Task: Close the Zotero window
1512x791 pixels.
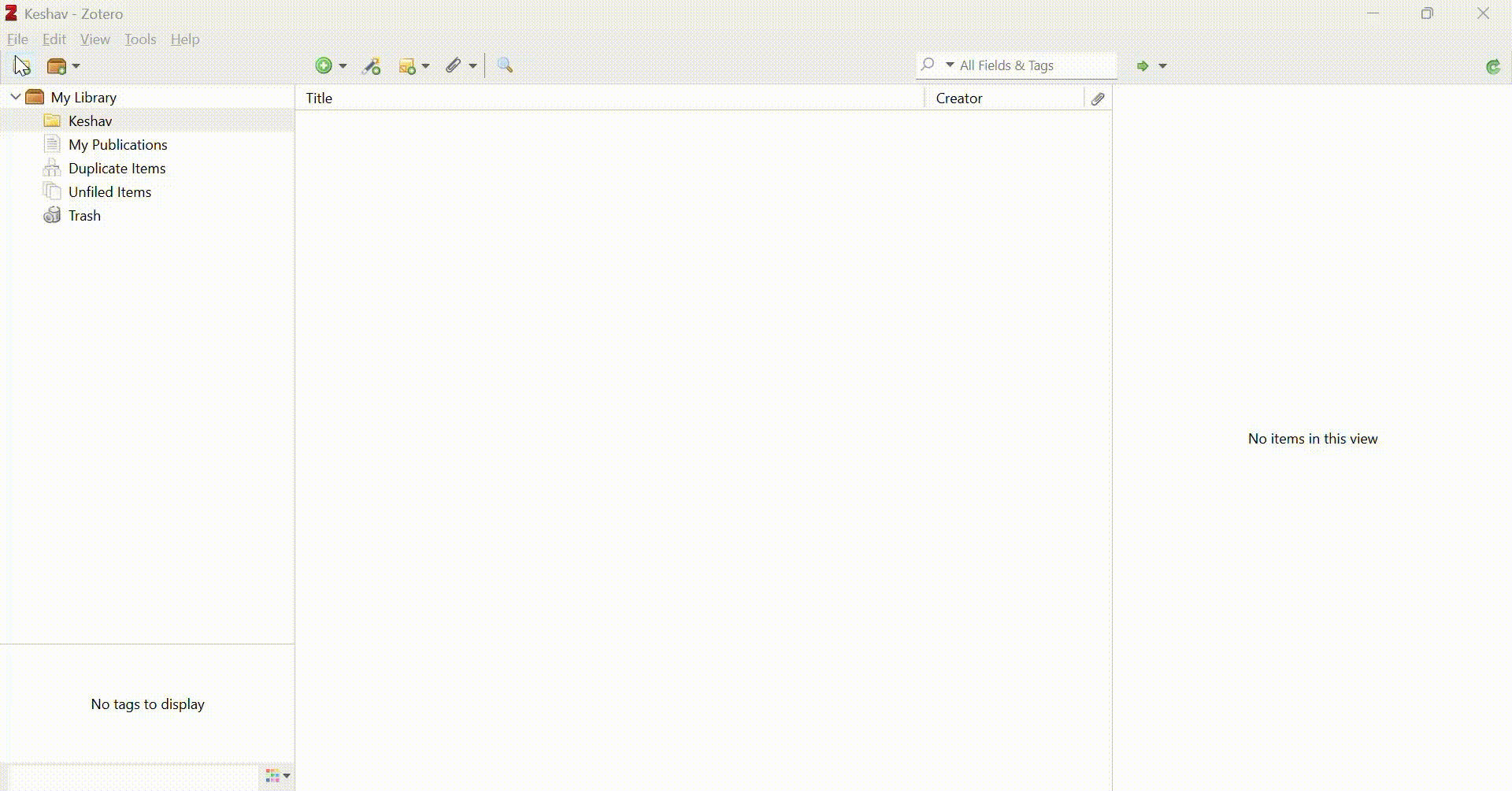Action: [x=1483, y=13]
